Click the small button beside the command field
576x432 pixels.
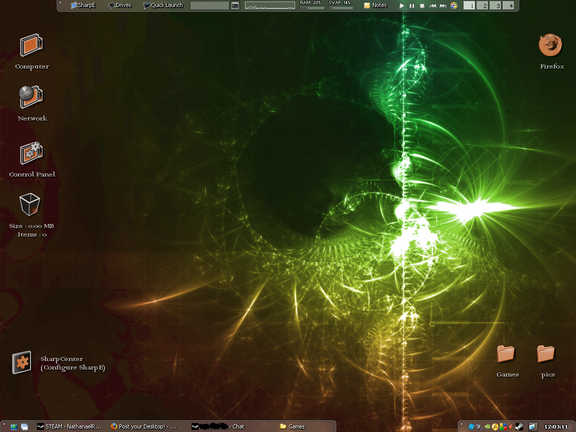[x=235, y=6]
